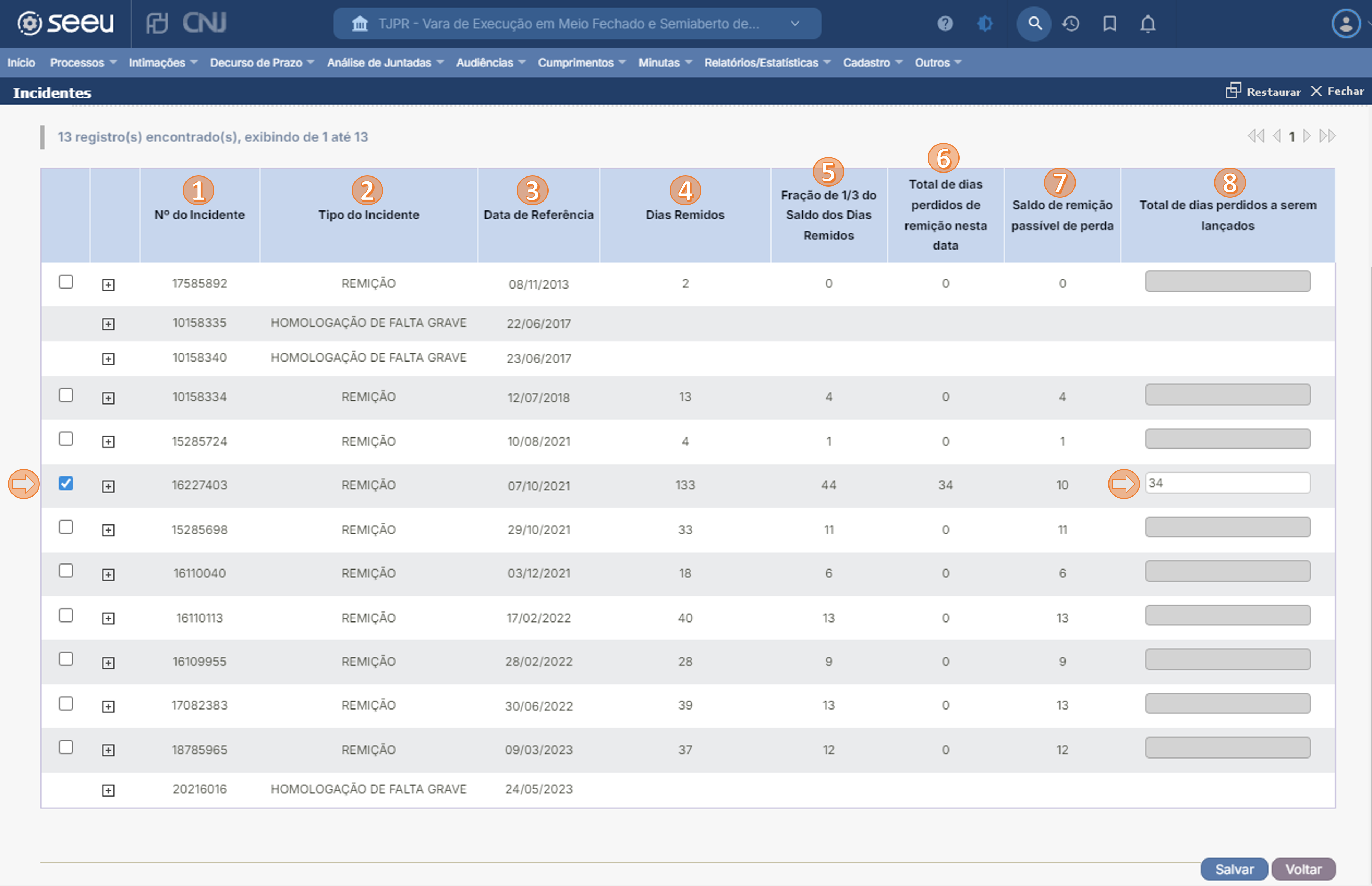Click the Voltar button

[1304, 869]
